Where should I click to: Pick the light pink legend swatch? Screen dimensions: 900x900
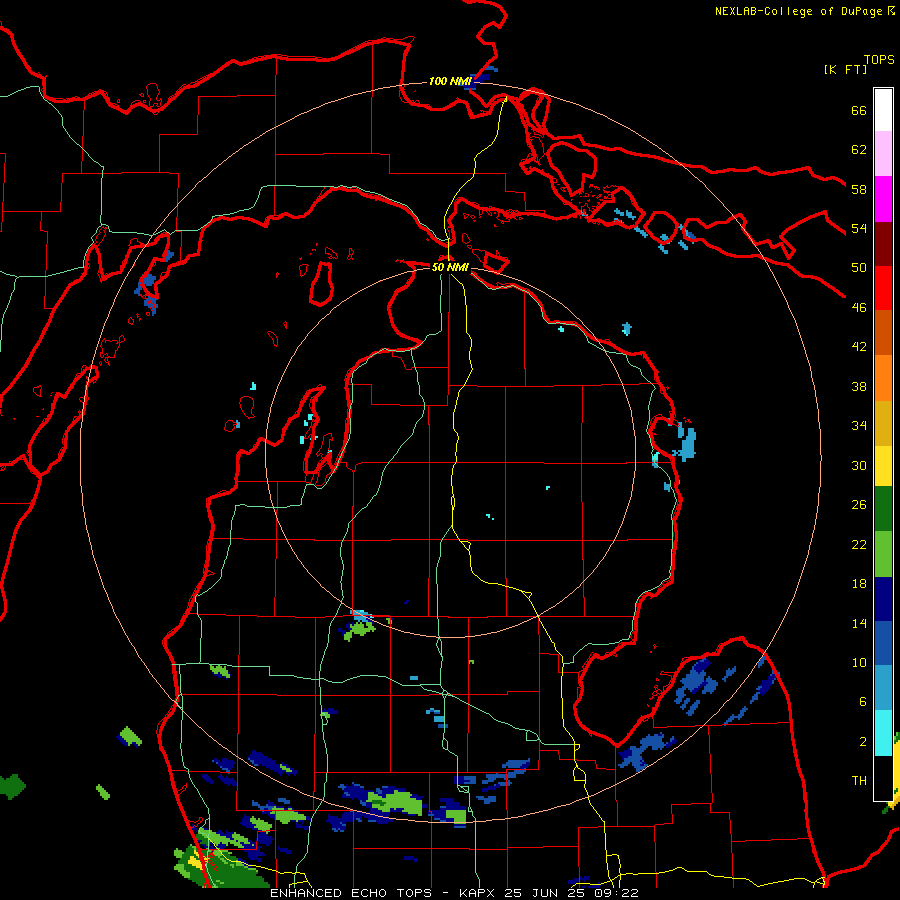(883, 154)
